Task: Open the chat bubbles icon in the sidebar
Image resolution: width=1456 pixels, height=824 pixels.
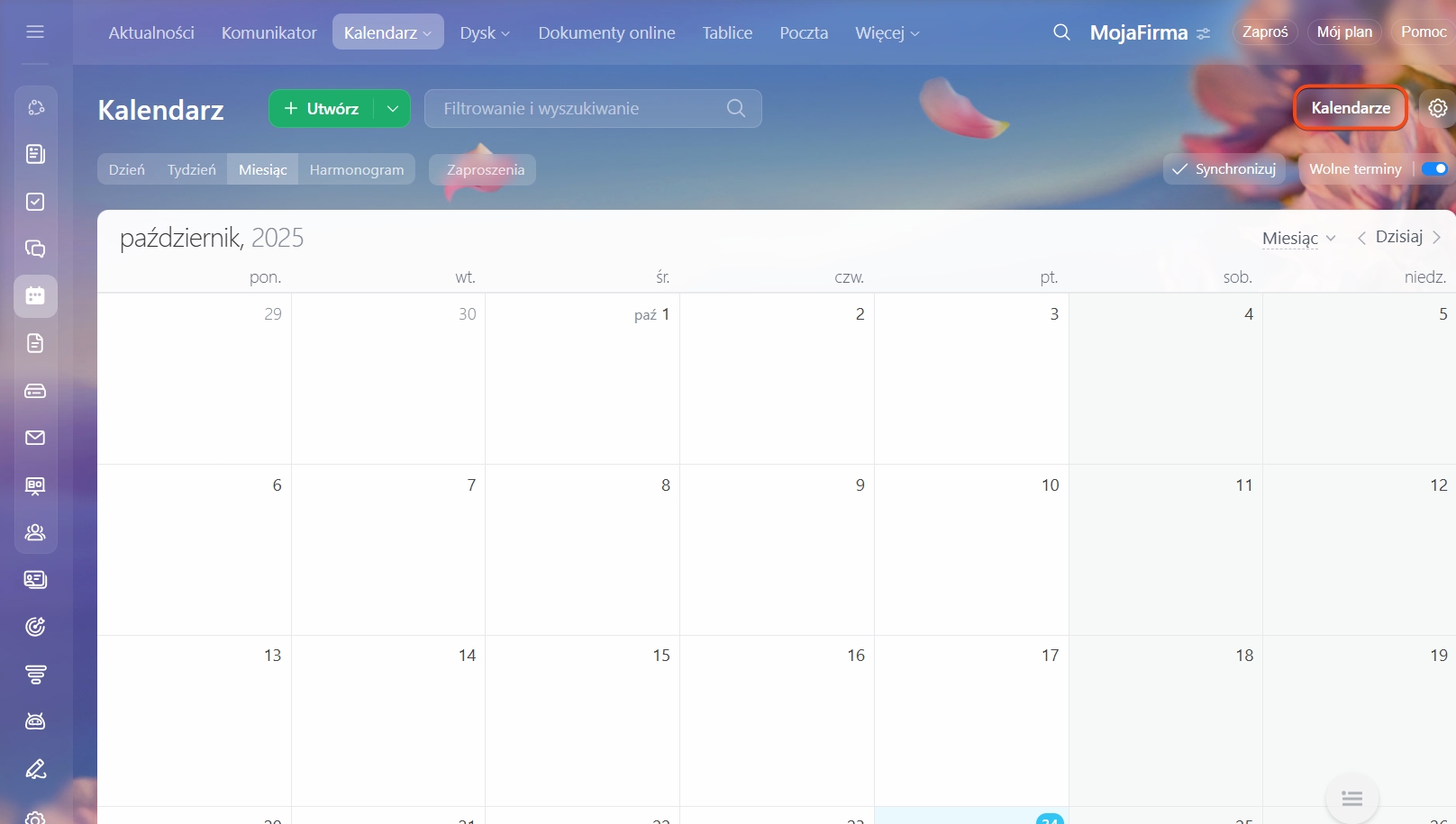Action: (35, 249)
